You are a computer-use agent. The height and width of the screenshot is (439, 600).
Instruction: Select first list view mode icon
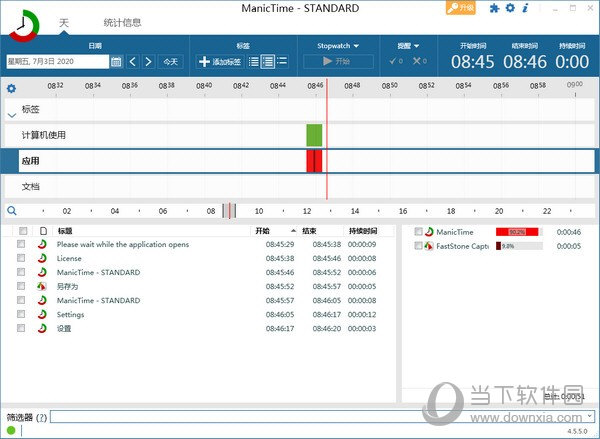click(x=253, y=62)
